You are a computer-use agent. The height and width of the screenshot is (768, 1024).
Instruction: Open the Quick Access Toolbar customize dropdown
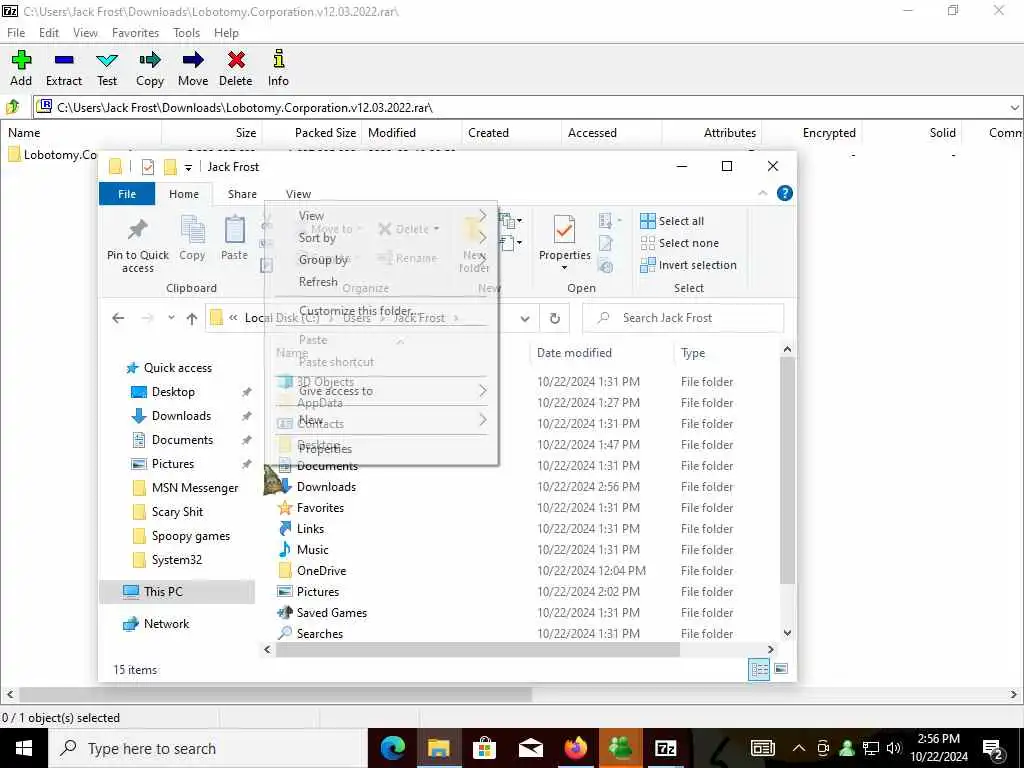(x=188, y=168)
